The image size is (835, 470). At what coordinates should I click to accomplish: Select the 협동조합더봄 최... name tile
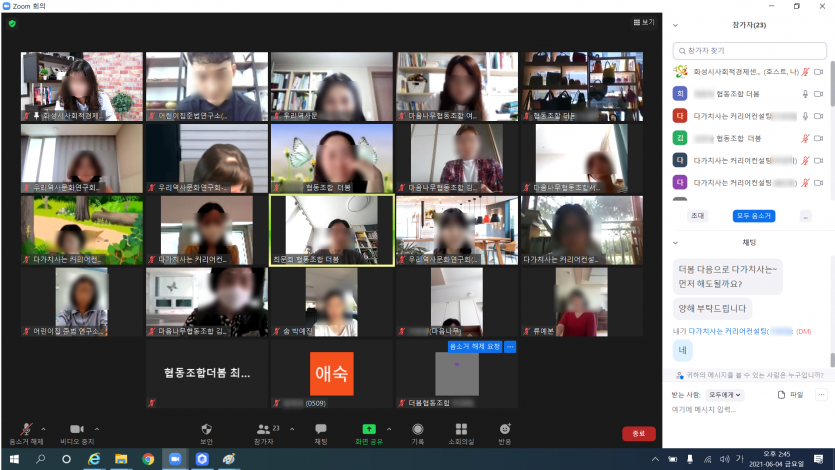207,373
